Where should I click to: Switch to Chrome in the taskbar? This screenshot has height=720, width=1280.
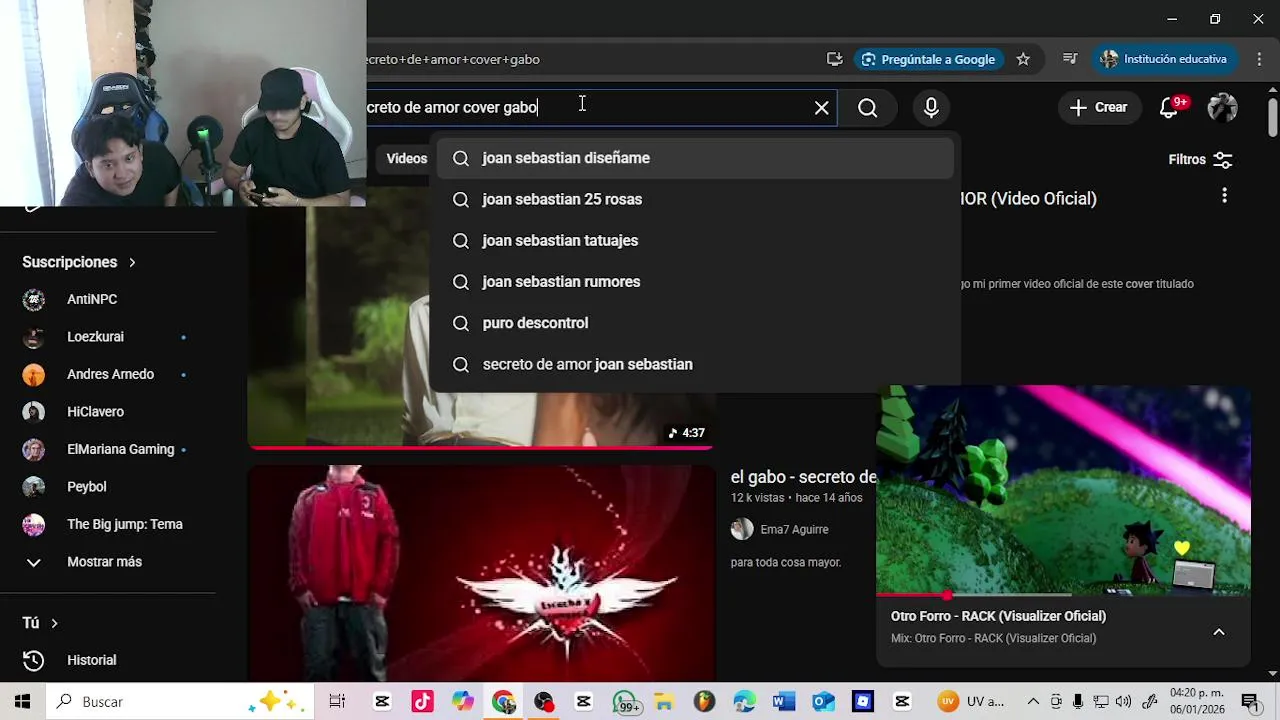click(503, 702)
